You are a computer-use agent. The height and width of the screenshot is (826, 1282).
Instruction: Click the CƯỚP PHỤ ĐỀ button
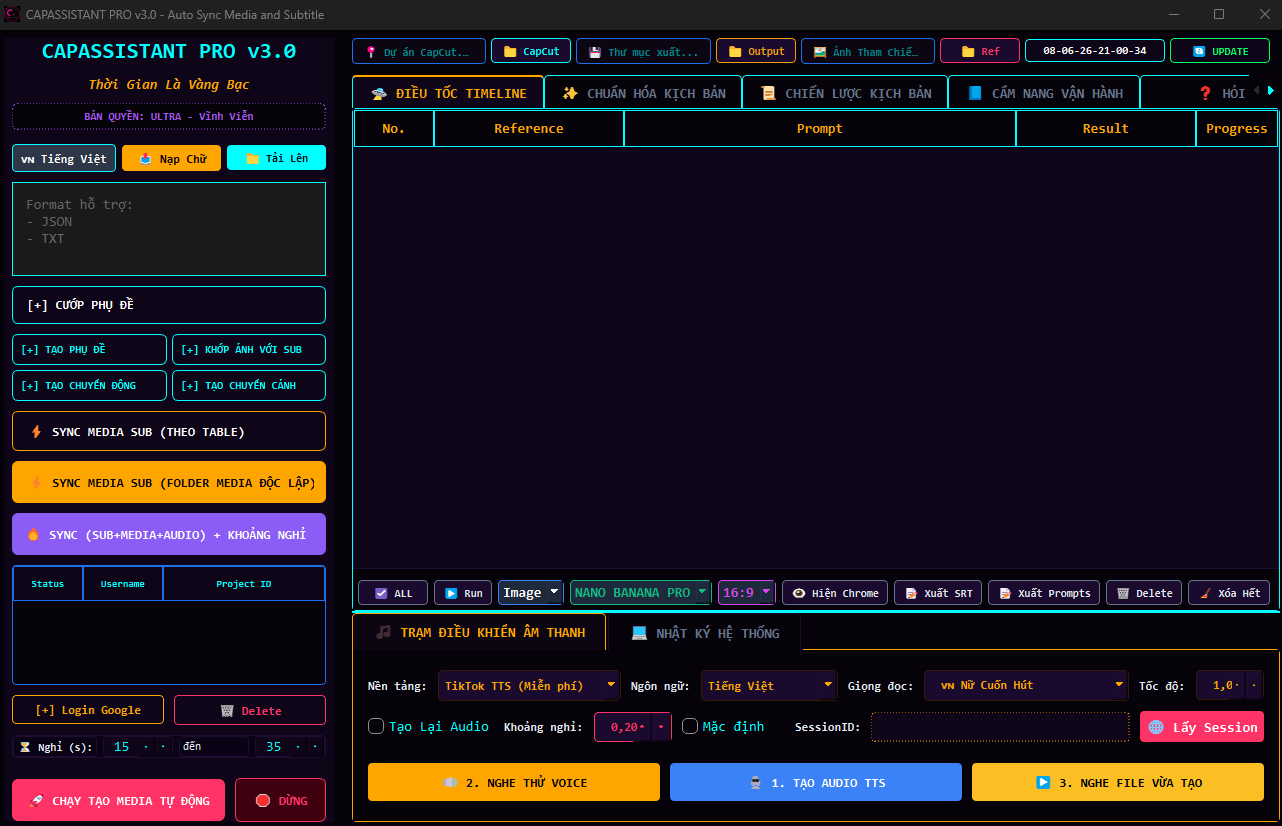click(169, 305)
